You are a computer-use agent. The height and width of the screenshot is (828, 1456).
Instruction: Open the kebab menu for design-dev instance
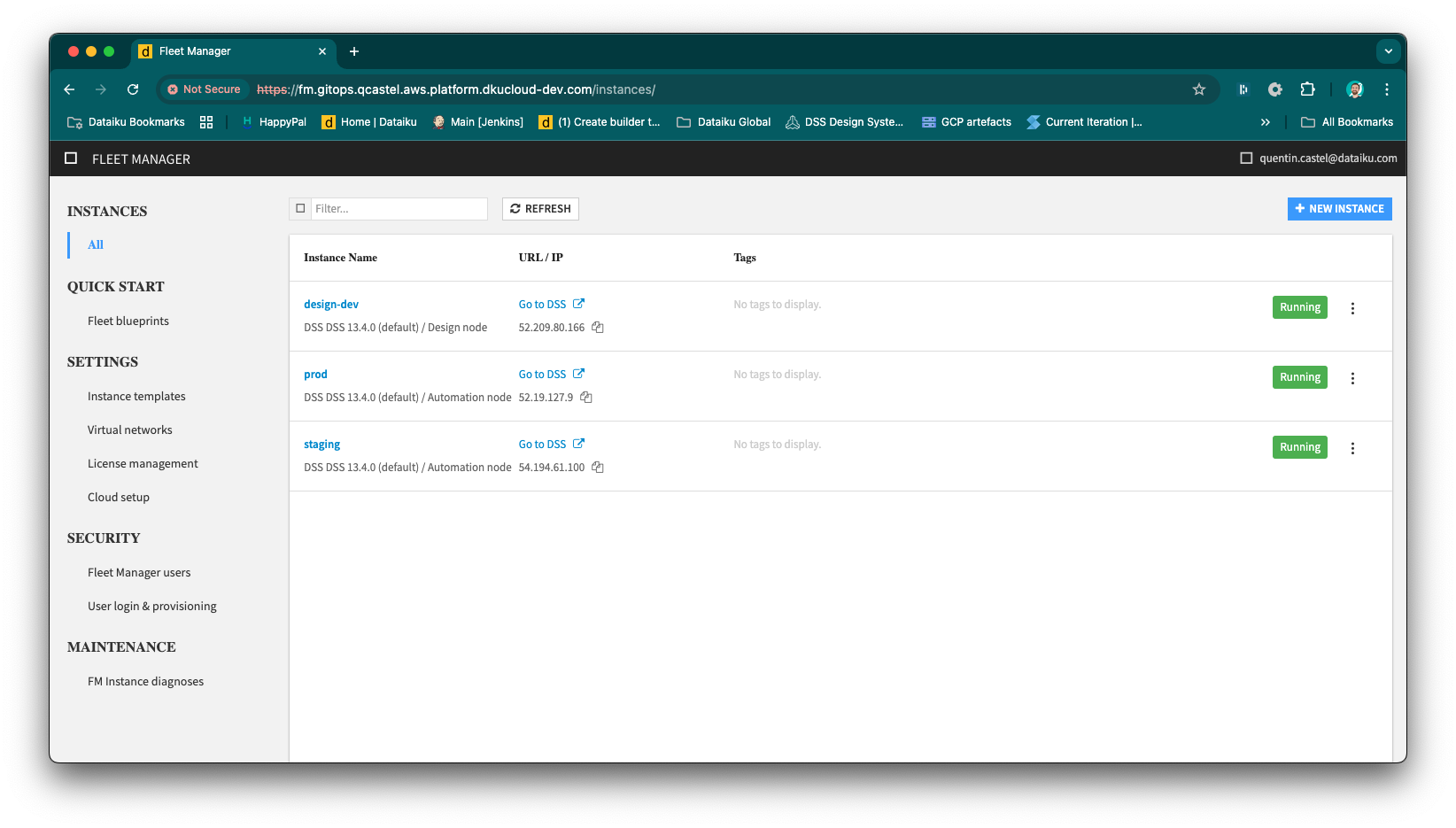tap(1352, 307)
